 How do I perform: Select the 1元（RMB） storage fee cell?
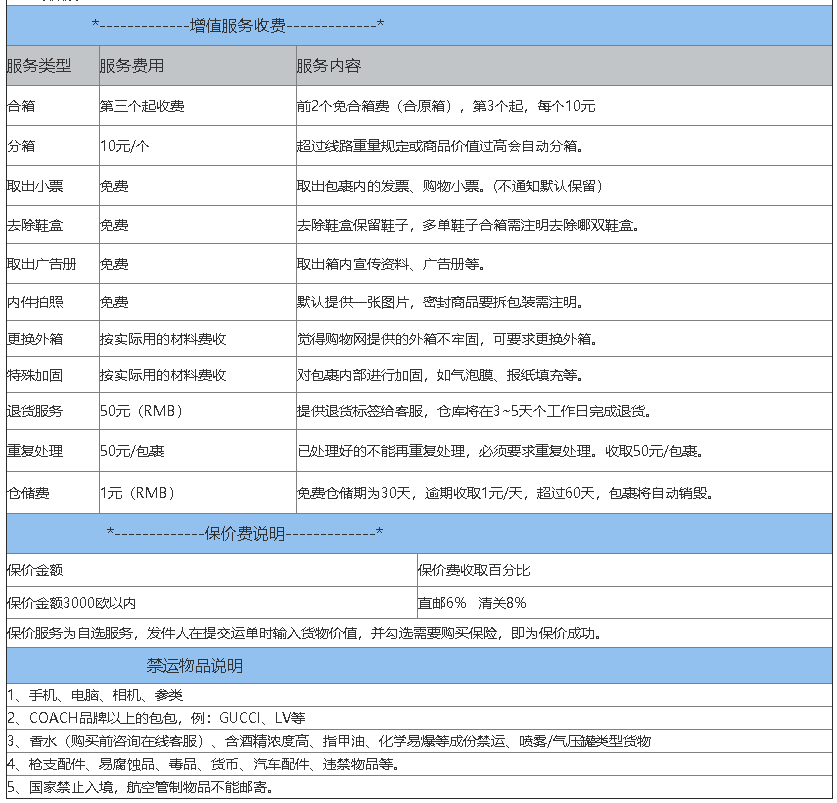click(138, 492)
